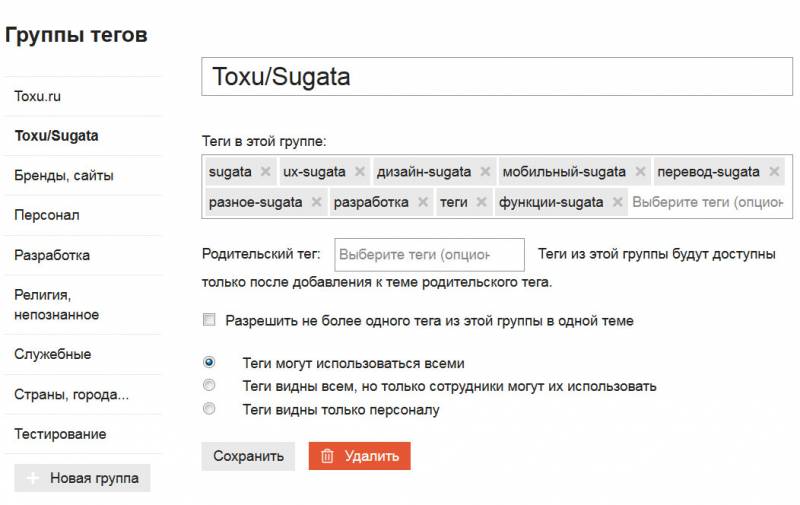Viewport: 800px width, 505px height.
Task: Remove the sugata tag with its x icon
Action: 265,171
